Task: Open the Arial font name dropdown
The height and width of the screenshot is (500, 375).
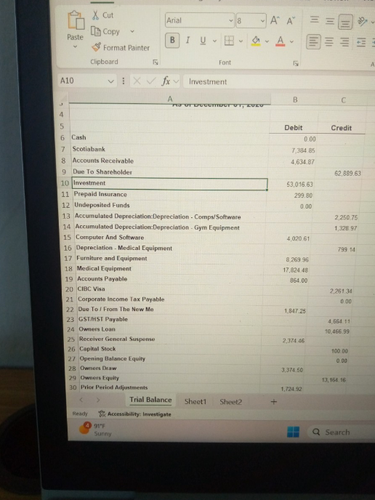Action: (x=231, y=21)
